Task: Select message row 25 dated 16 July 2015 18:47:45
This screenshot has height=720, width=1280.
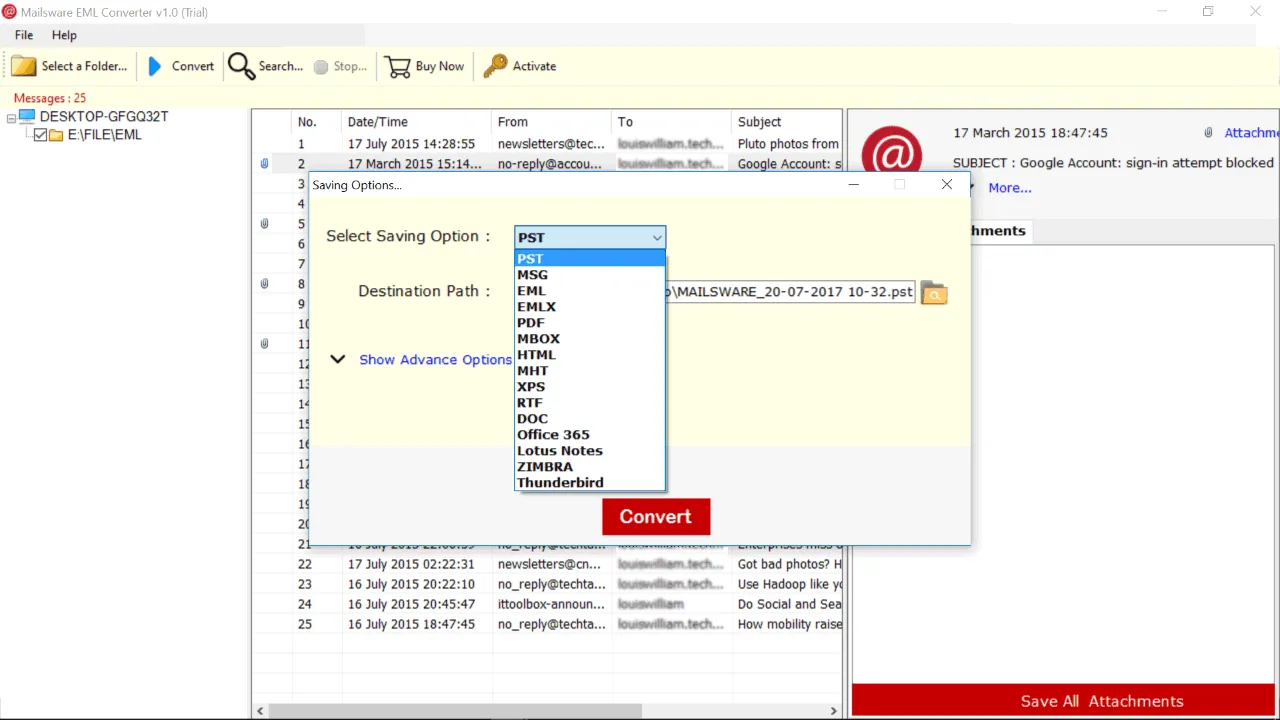Action: coord(547,624)
